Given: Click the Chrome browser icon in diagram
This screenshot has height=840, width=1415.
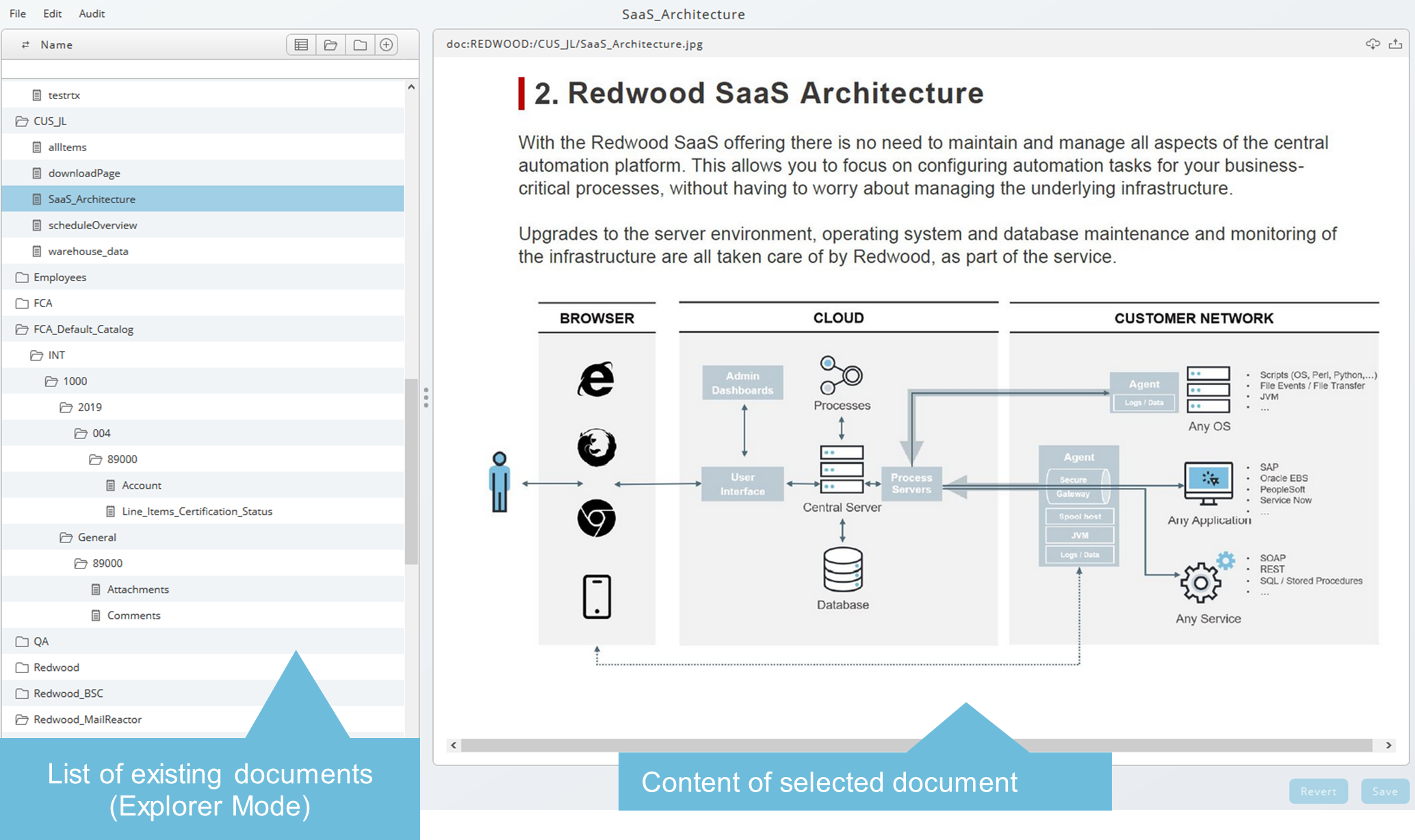Looking at the screenshot, I should (x=597, y=518).
